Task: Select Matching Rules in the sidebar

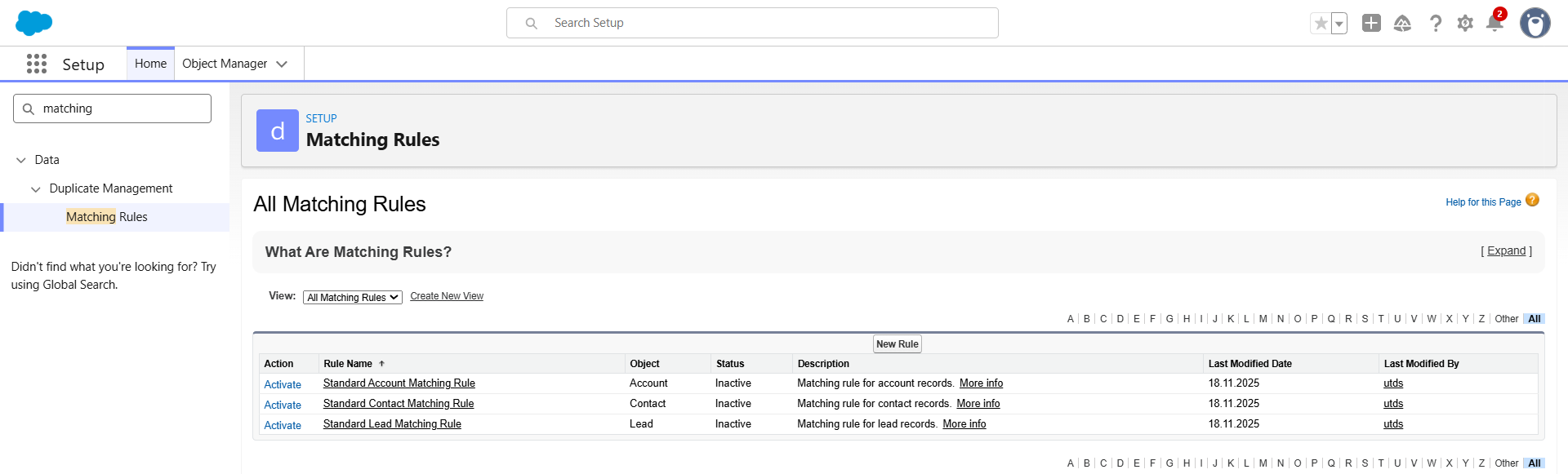Action: 107,217
